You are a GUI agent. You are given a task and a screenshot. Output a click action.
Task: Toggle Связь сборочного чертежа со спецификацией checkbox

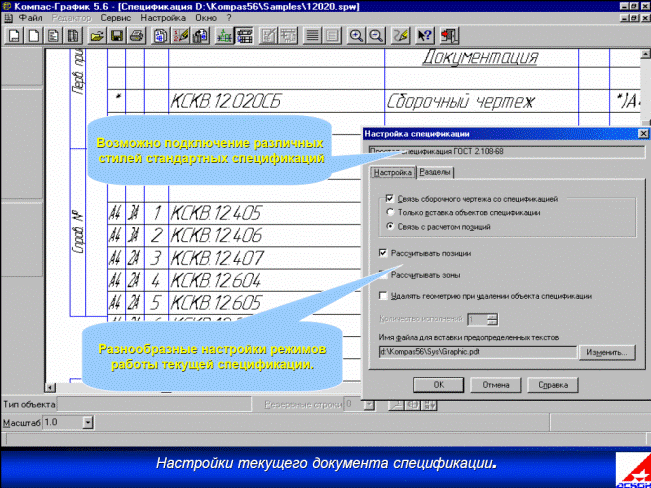pos(389,199)
